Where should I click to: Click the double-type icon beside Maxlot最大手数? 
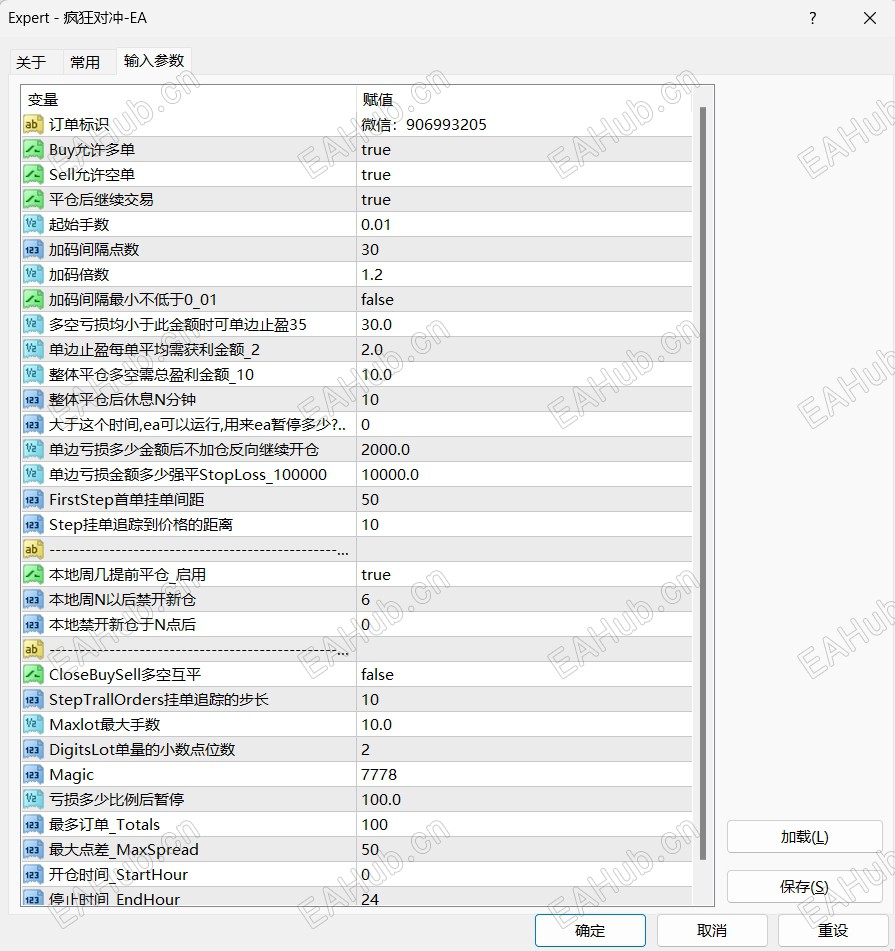coord(33,724)
